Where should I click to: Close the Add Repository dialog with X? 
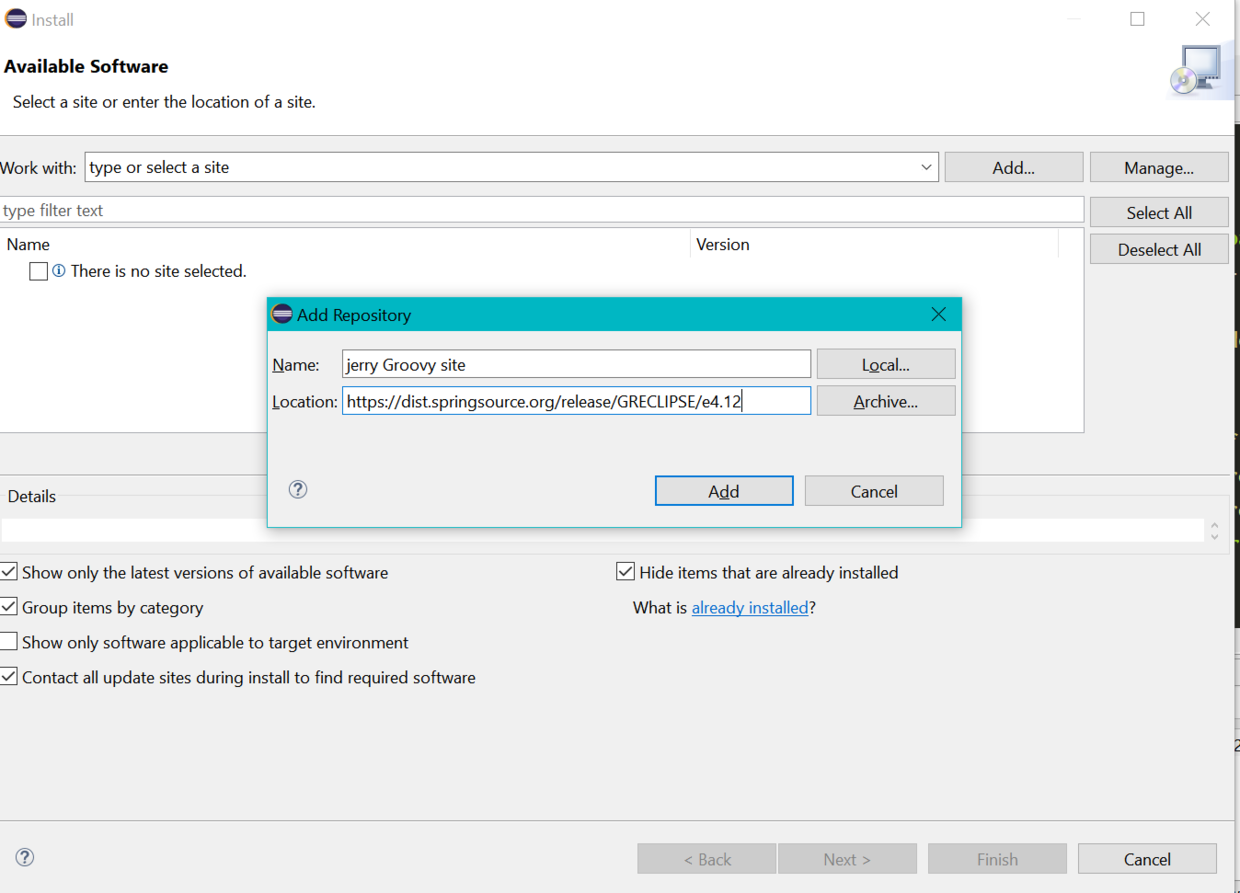[x=938, y=314]
